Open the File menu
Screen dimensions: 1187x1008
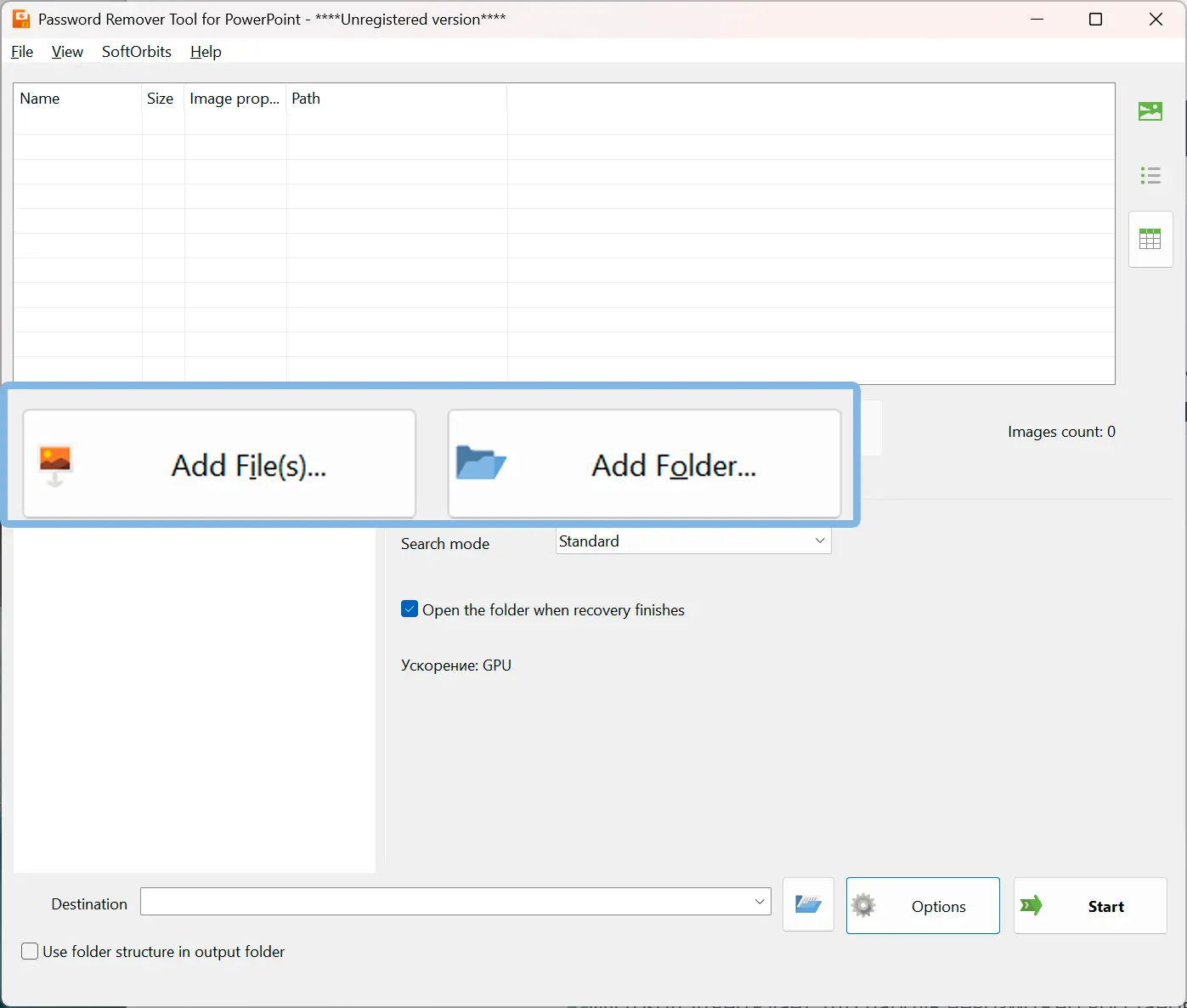point(22,52)
